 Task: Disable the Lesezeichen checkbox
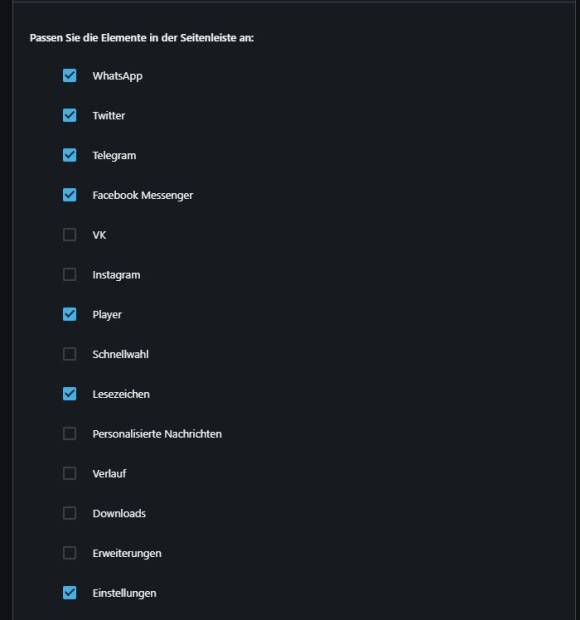coord(70,394)
